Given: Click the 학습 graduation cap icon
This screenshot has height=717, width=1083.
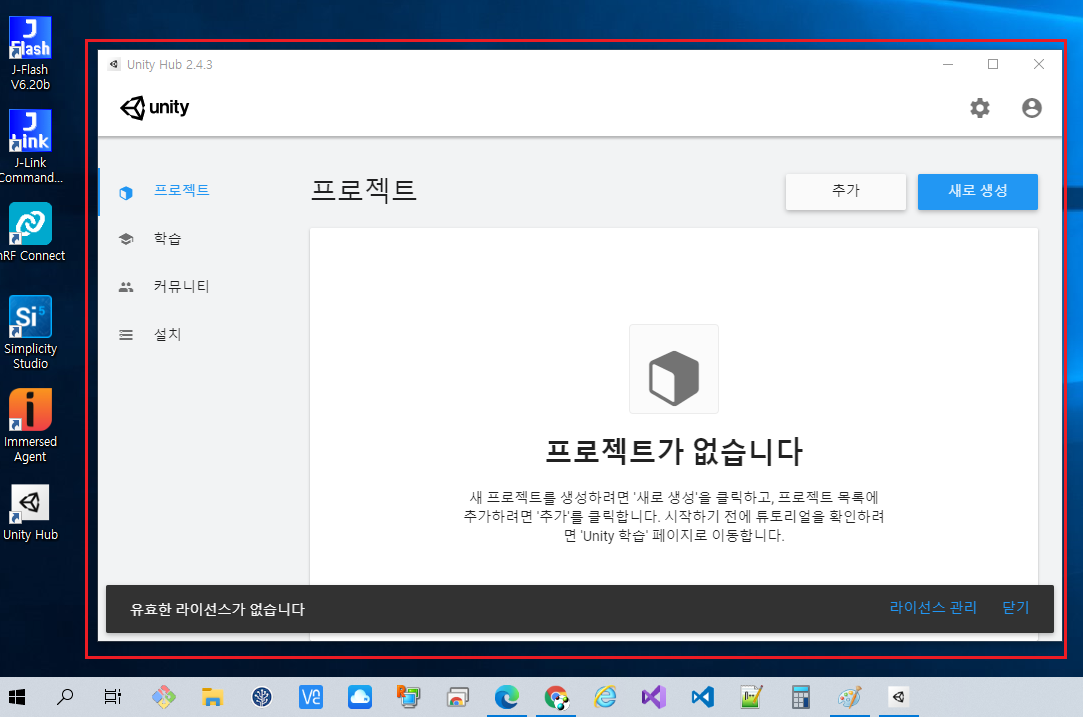Looking at the screenshot, I should pos(126,239).
